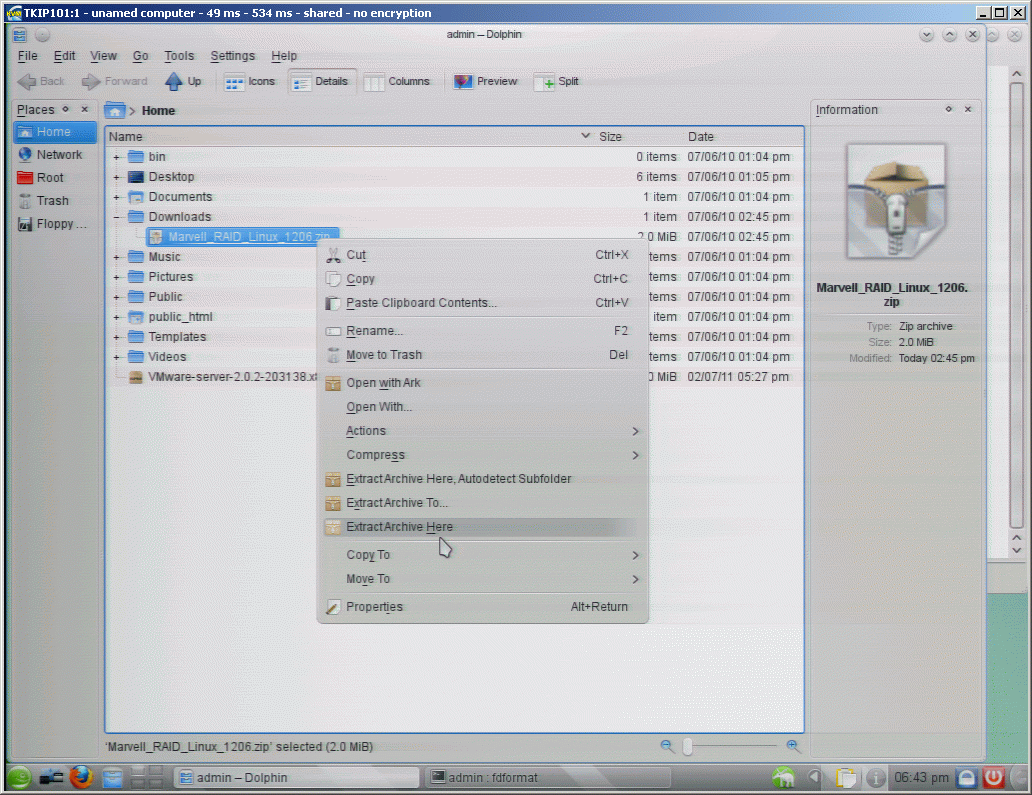Select the VMware-server archive file
The width and height of the screenshot is (1032, 795).
(223, 377)
